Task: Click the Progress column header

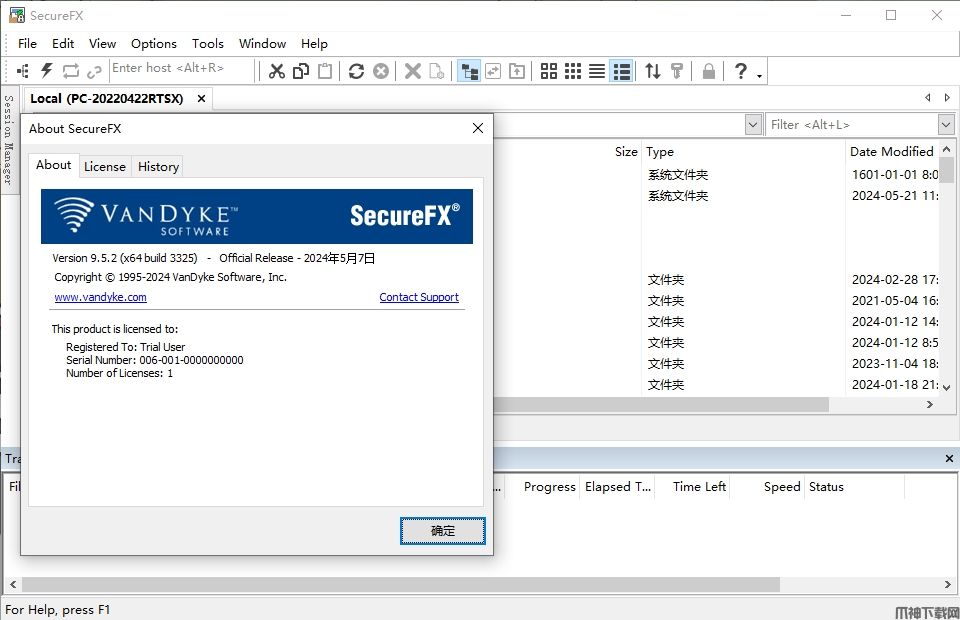Action: pyautogui.click(x=550, y=487)
